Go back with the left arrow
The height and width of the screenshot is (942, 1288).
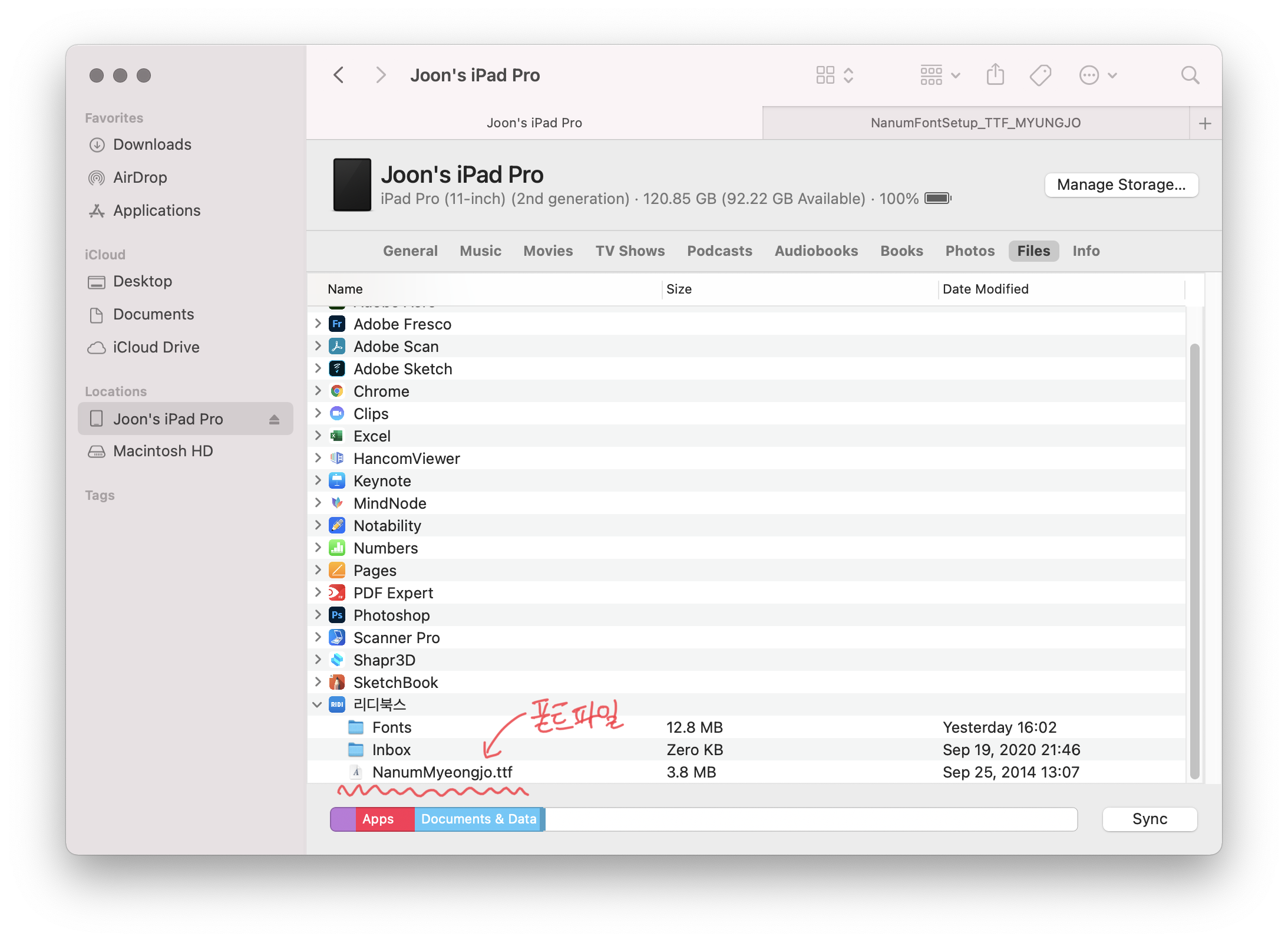pos(339,75)
